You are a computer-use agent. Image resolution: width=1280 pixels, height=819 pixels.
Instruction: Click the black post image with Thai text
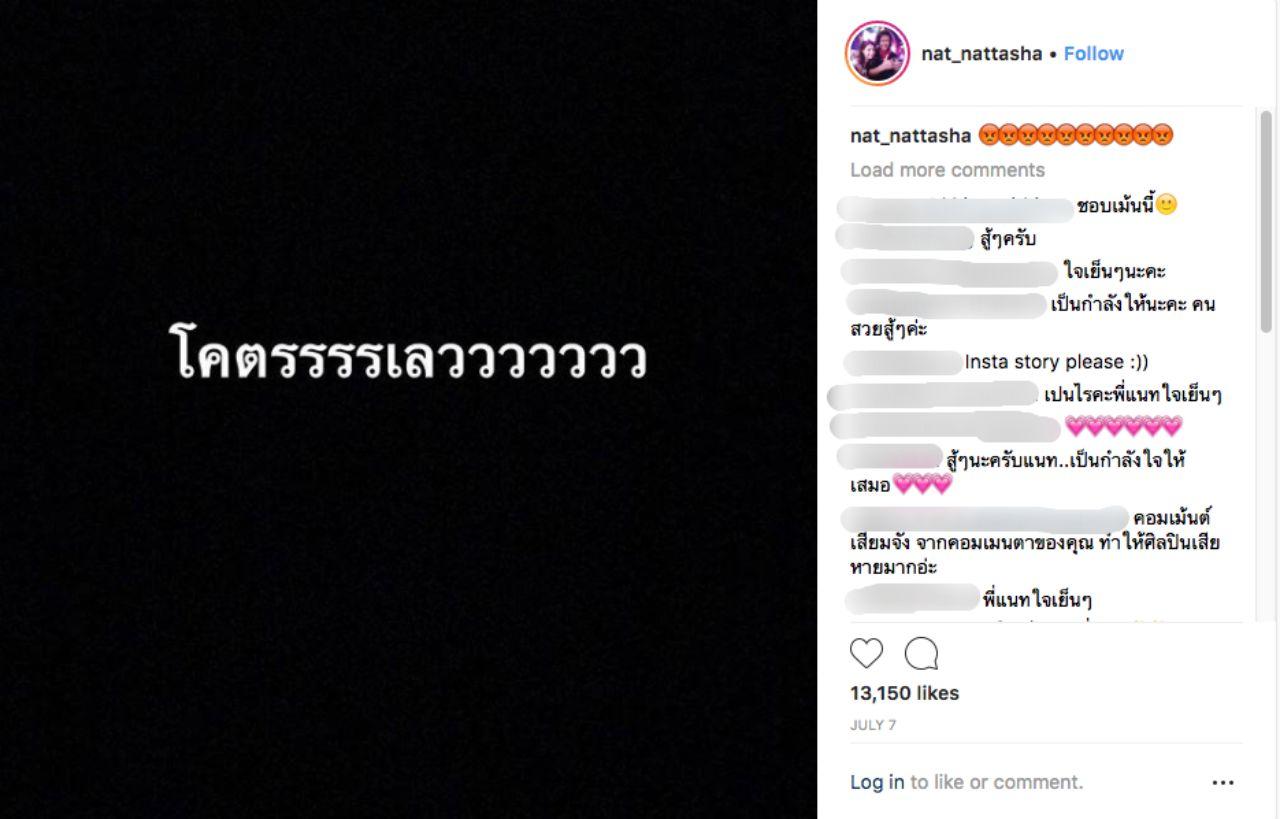[408, 409]
